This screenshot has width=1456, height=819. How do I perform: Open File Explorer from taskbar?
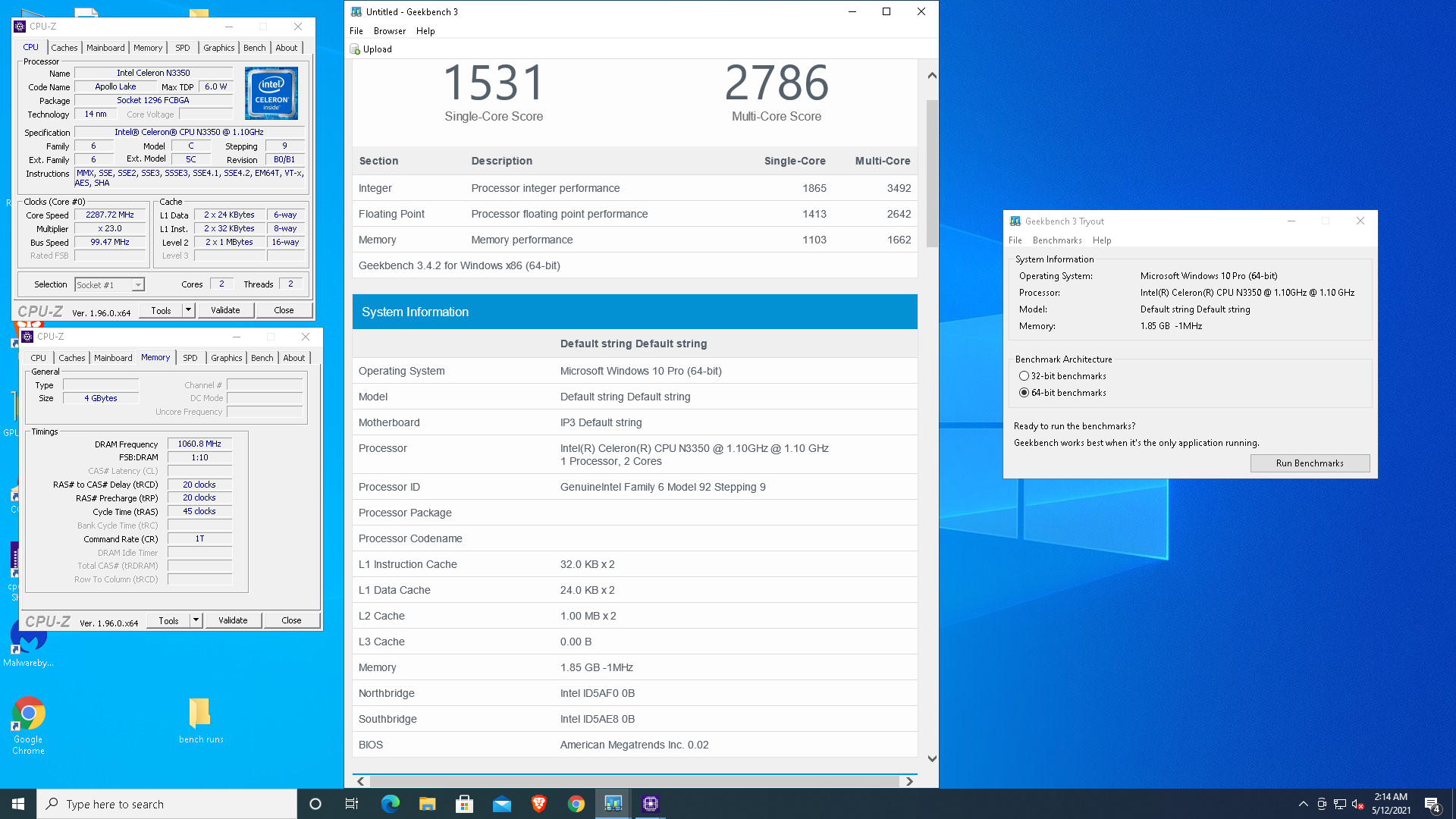427,804
